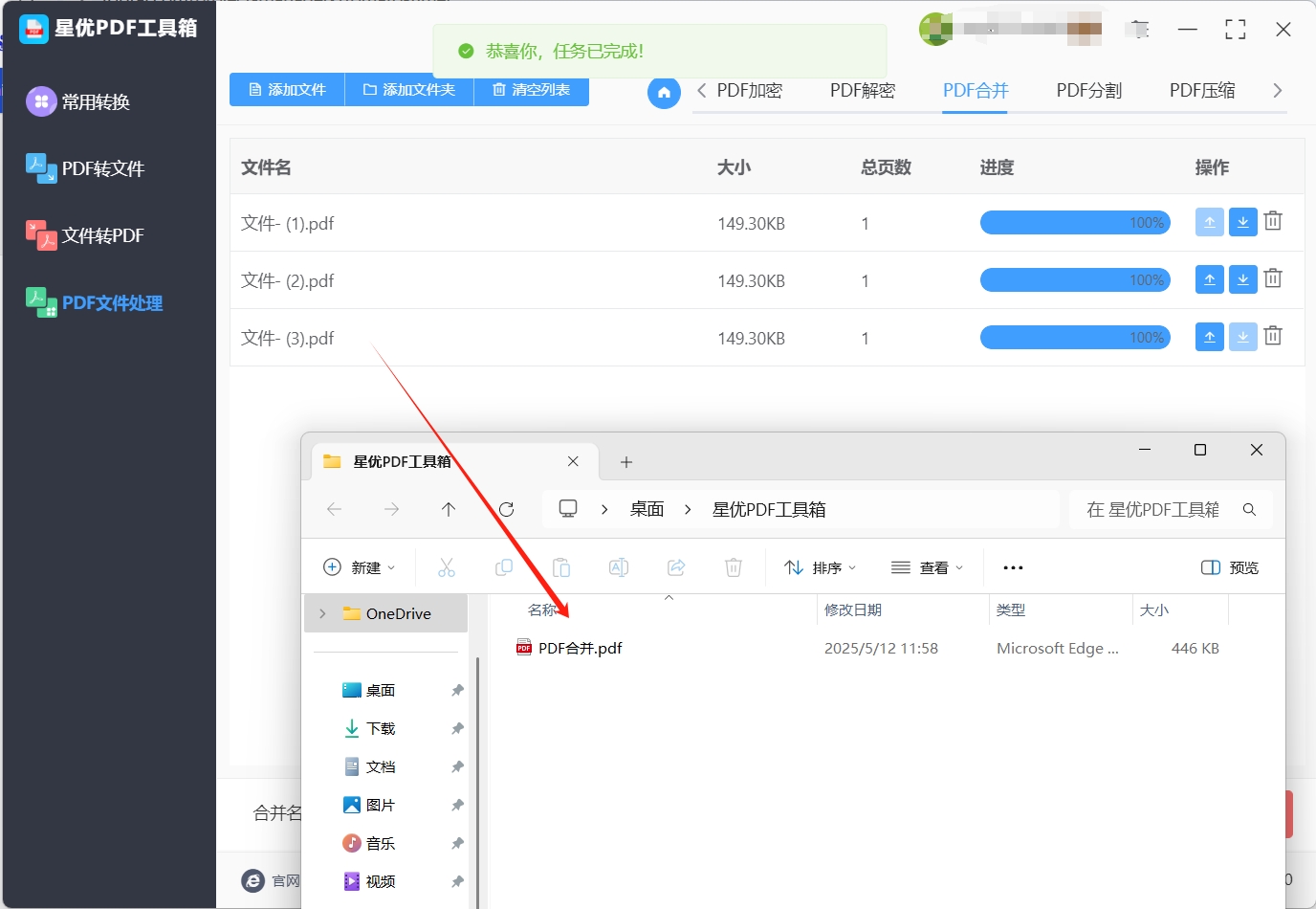The image size is (1316, 909).
Task: Click the 清空列表 button
Action: pyautogui.click(x=531, y=90)
